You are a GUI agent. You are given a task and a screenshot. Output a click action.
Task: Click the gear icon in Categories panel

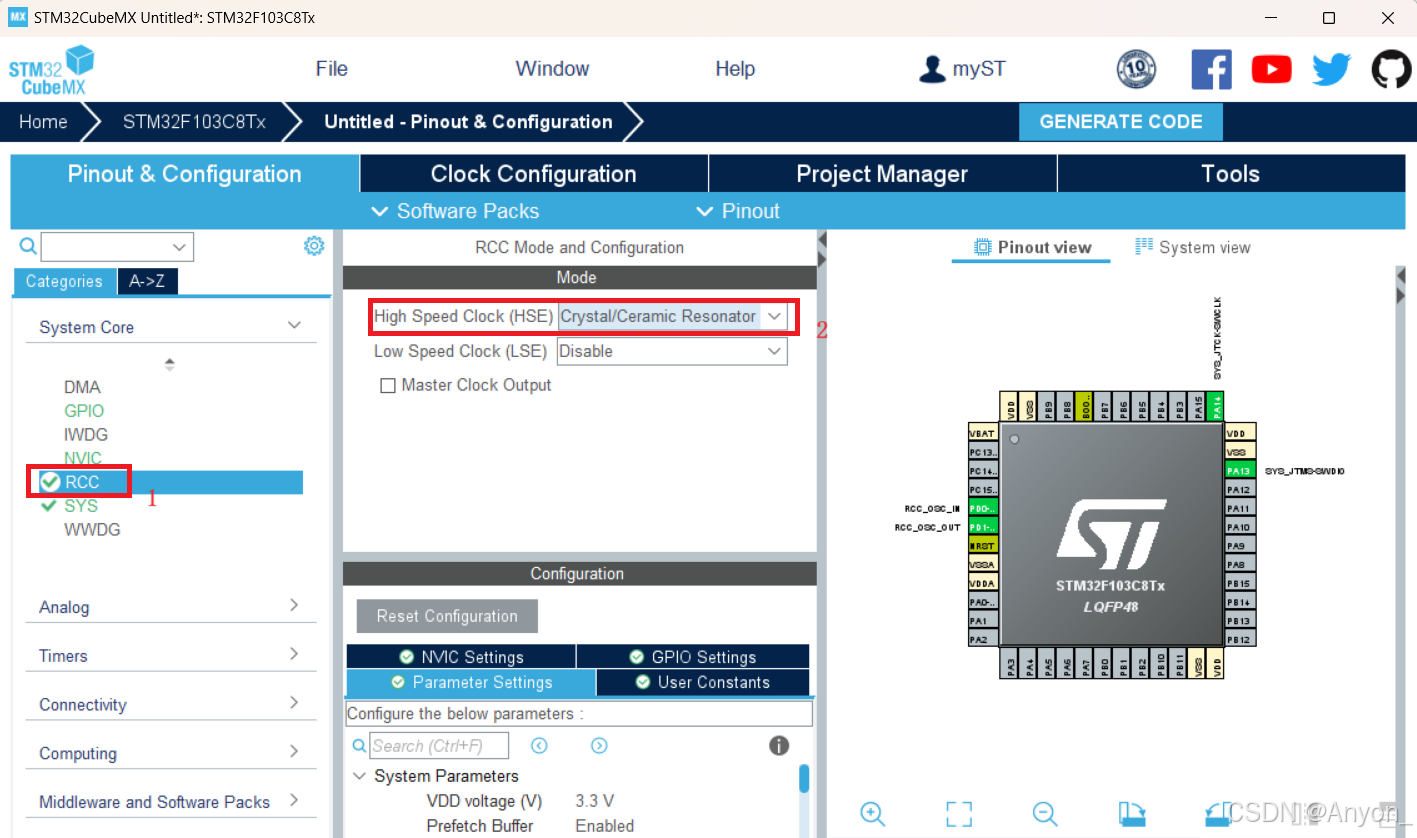click(314, 246)
